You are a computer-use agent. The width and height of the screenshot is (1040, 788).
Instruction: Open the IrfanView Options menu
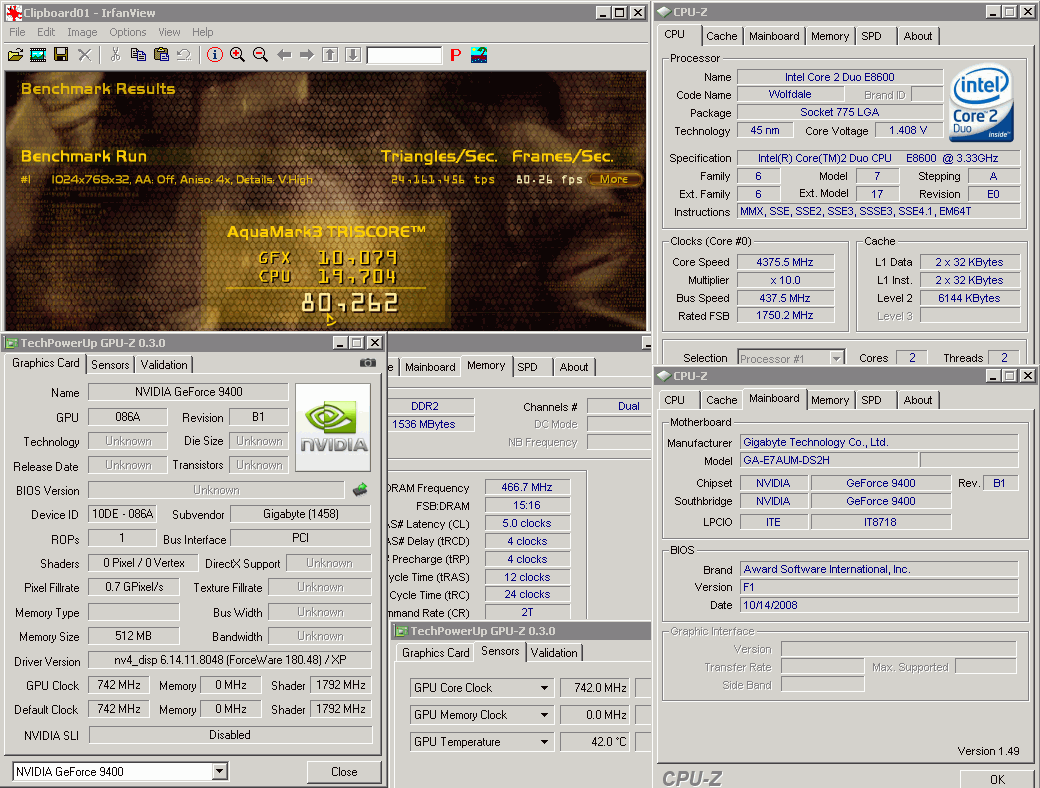click(x=127, y=32)
